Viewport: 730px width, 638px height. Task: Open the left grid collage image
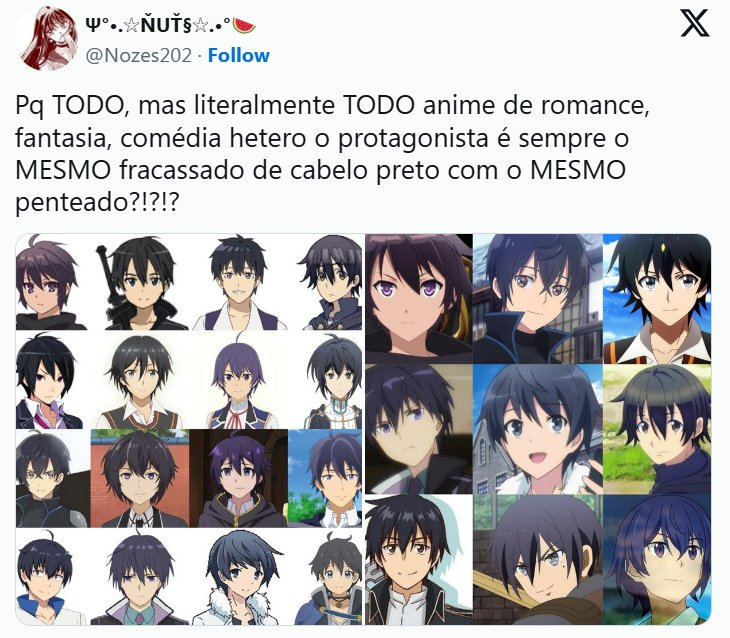pos(189,429)
